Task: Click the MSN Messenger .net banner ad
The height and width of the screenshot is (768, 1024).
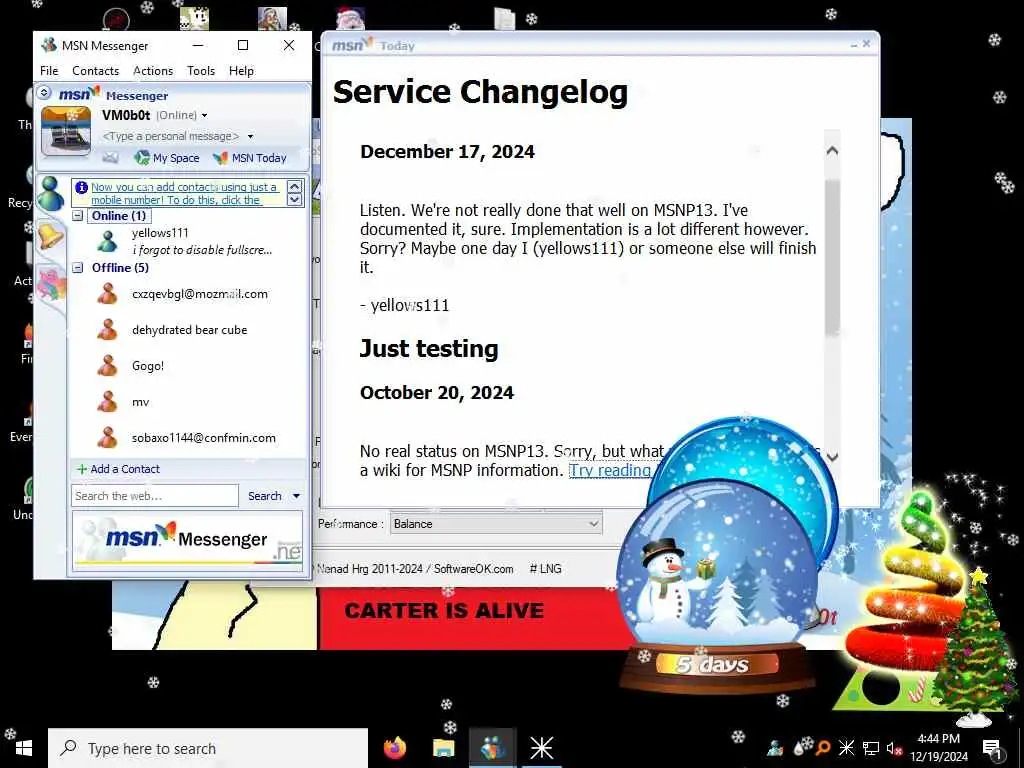Action: click(x=187, y=541)
